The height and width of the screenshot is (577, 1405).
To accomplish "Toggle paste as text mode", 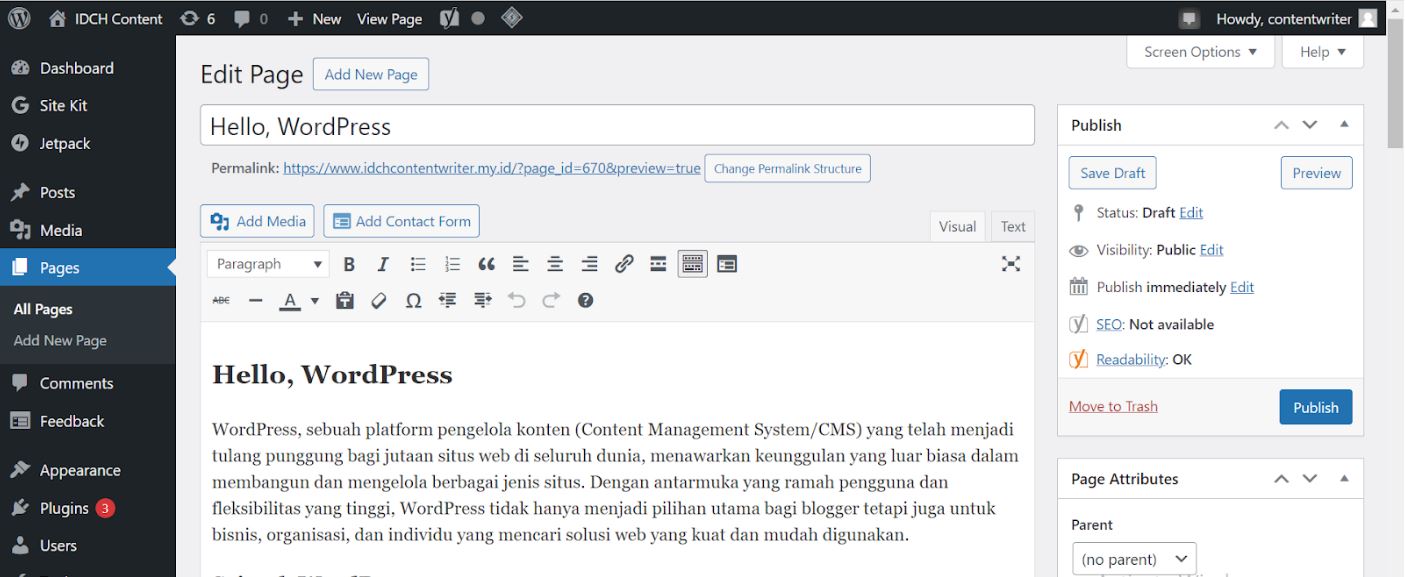I will point(345,300).
